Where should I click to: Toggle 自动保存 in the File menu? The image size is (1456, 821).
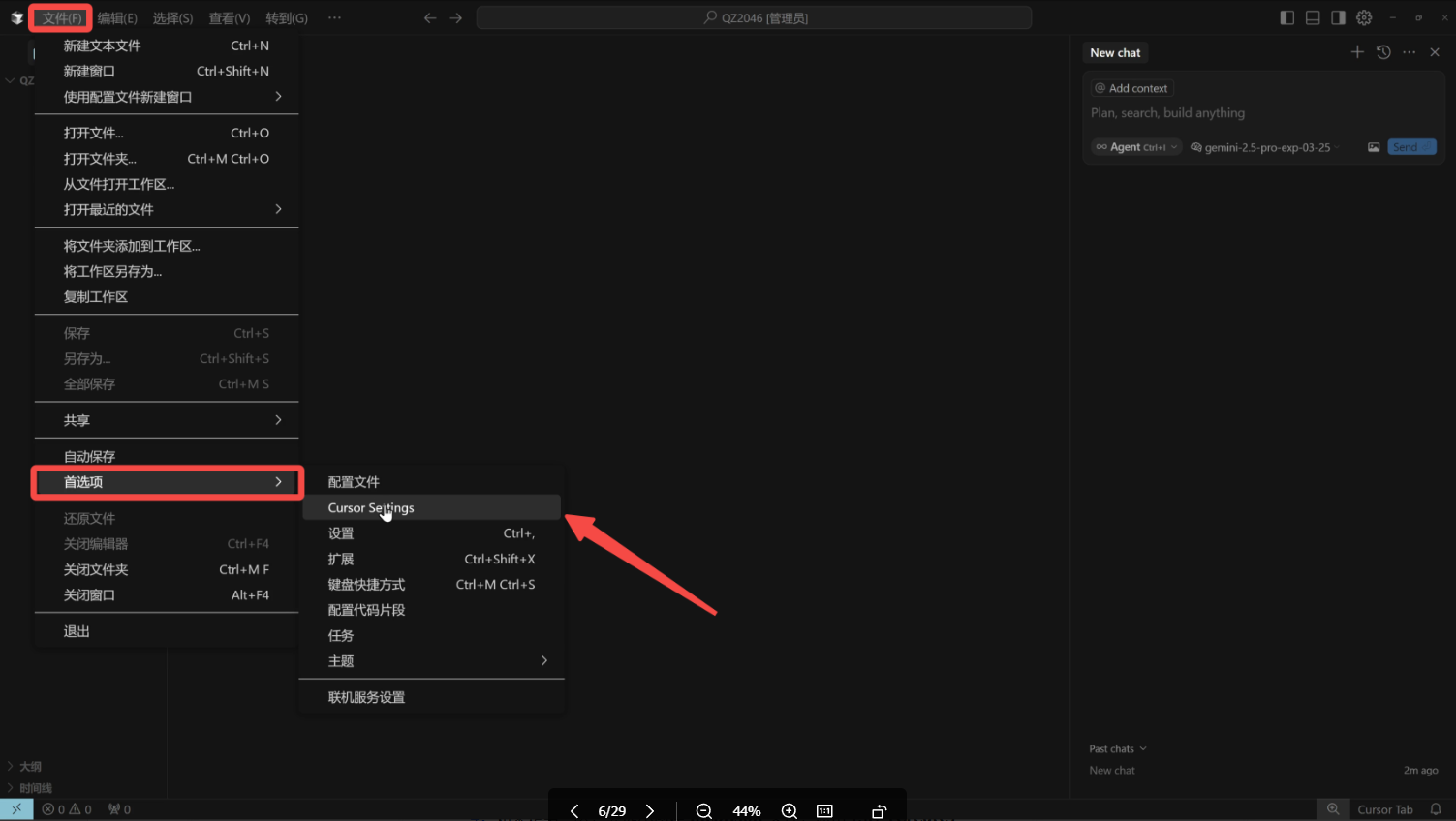coord(89,456)
